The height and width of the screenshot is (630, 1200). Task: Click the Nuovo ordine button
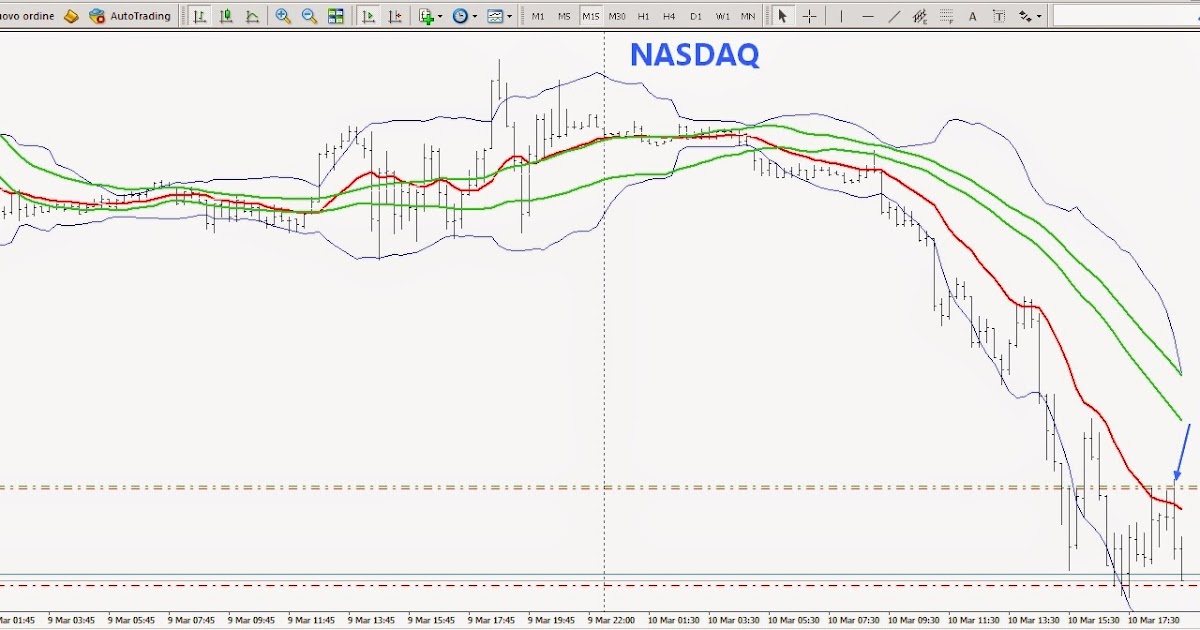tap(27, 16)
